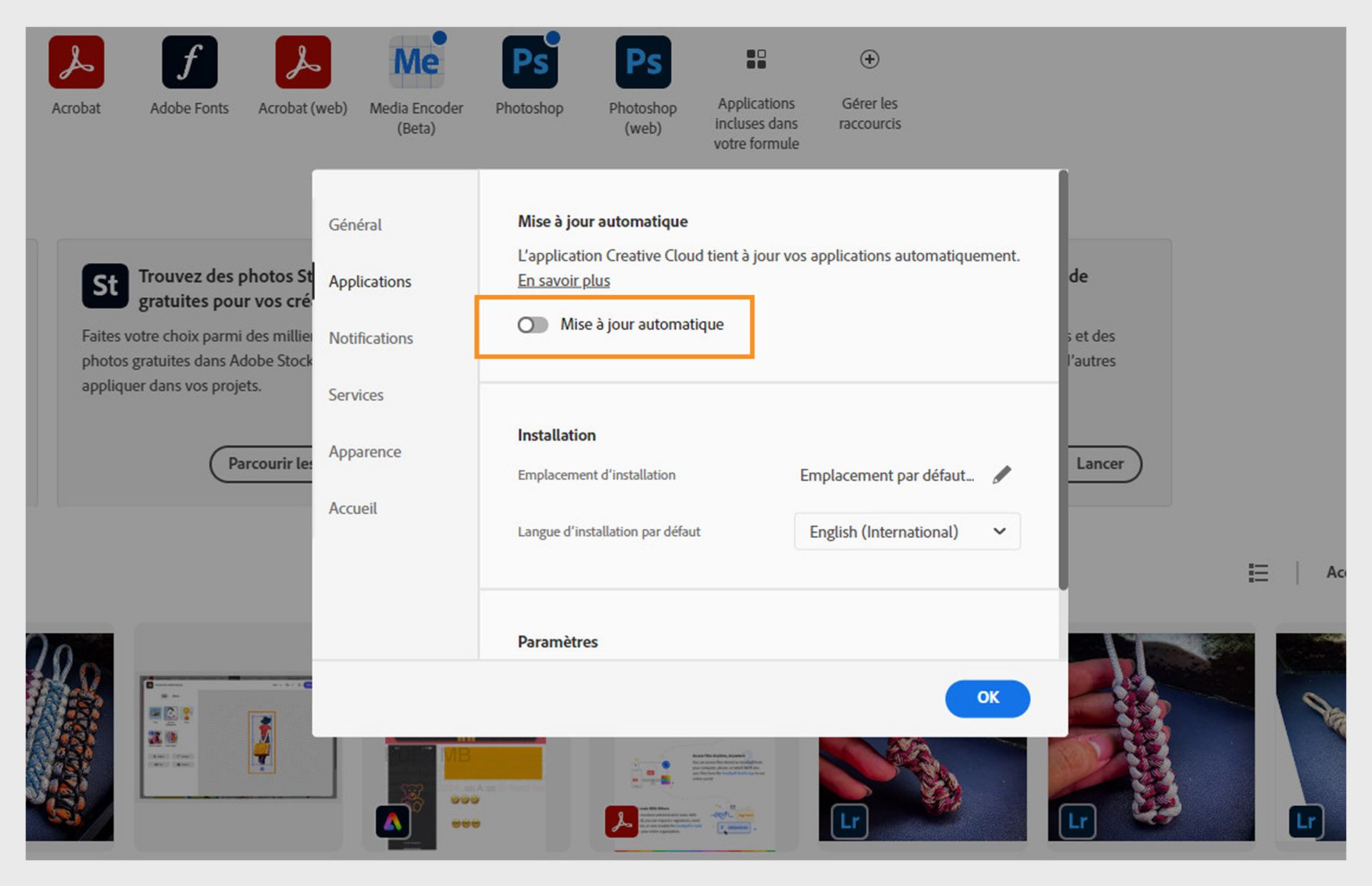Open Photoshop (web) shortcut

642,62
